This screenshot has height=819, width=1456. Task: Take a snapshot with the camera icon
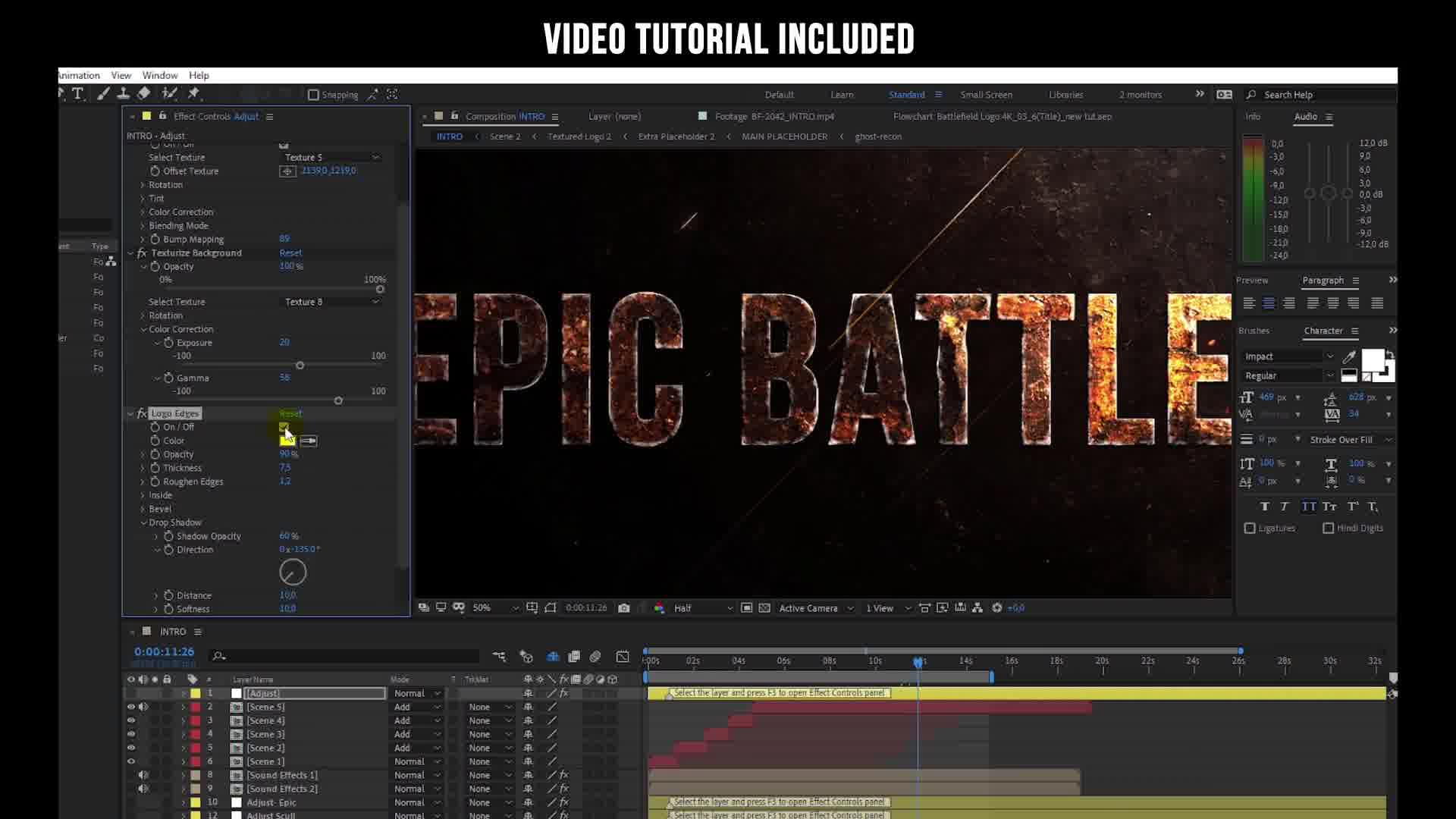pos(623,608)
